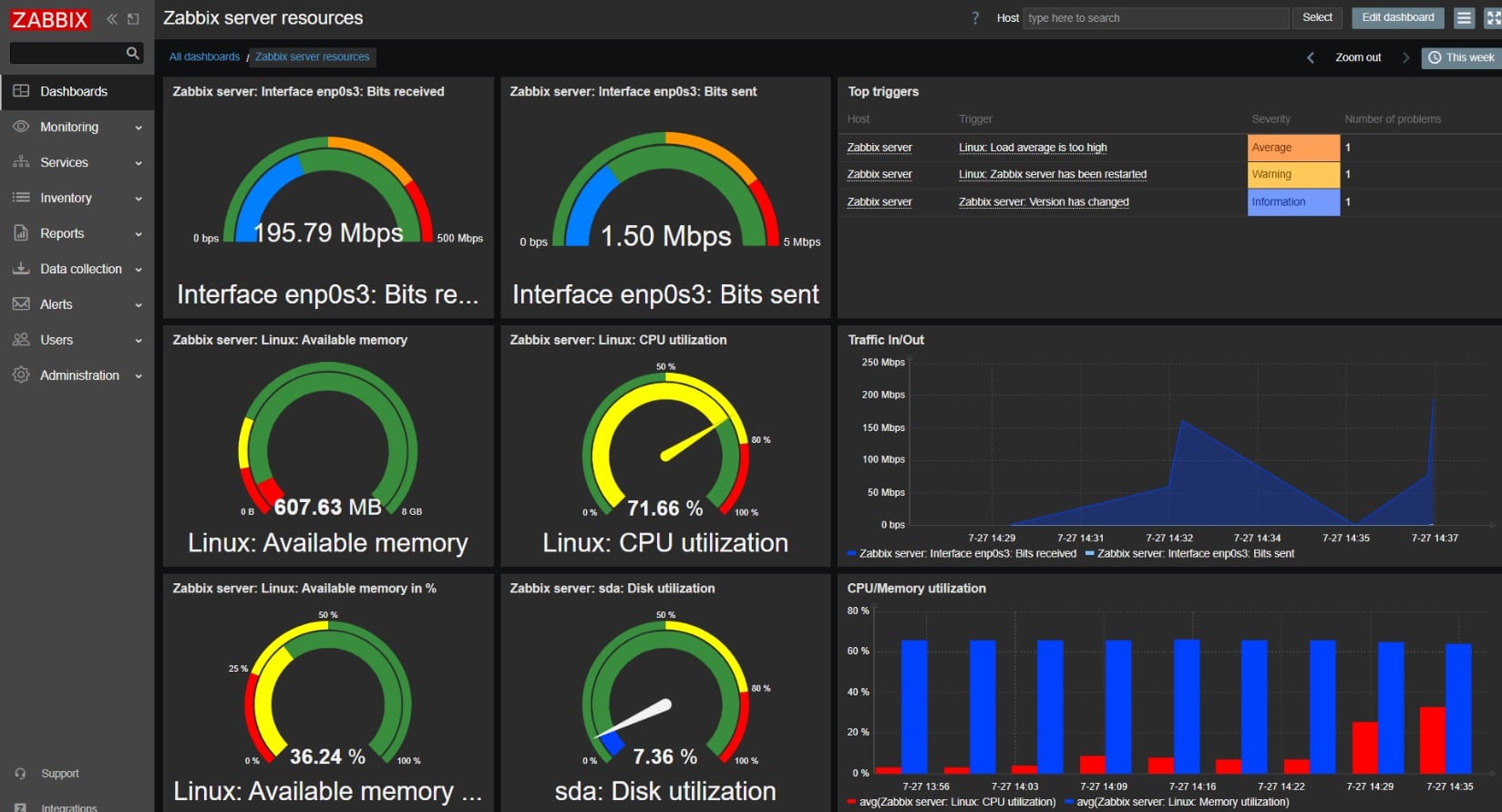Viewport: 1502px width, 812px height.
Task: Click the Alerts envelope icon
Action: point(21,304)
